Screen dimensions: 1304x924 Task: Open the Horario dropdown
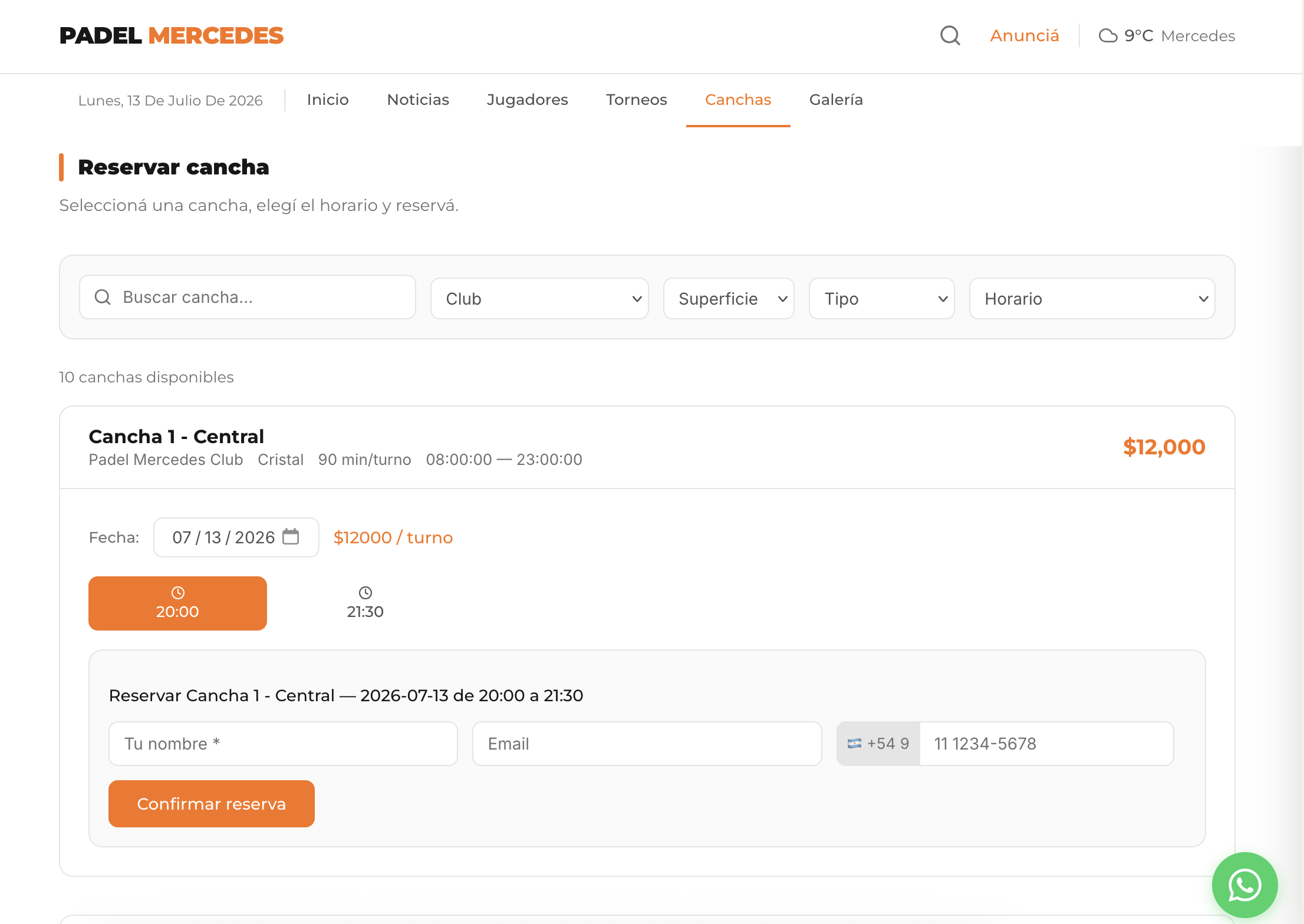[x=1092, y=299]
